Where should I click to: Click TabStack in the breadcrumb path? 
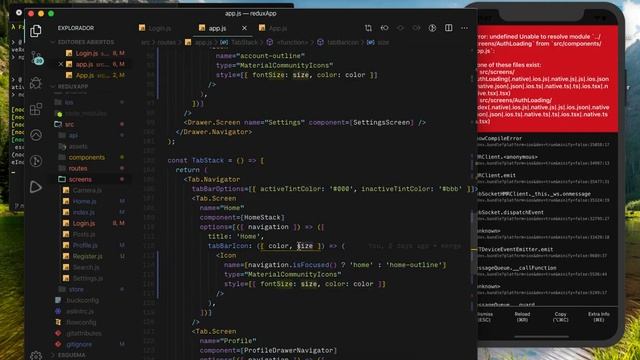point(244,42)
